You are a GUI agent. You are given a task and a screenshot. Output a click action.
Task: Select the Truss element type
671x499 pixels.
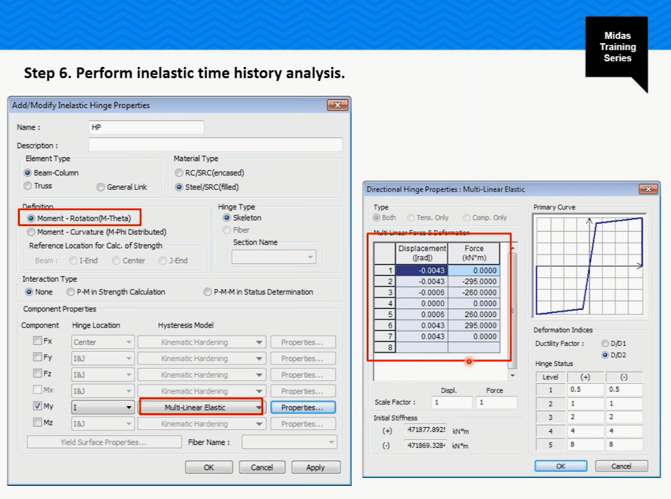pyautogui.click(x=28, y=187)
